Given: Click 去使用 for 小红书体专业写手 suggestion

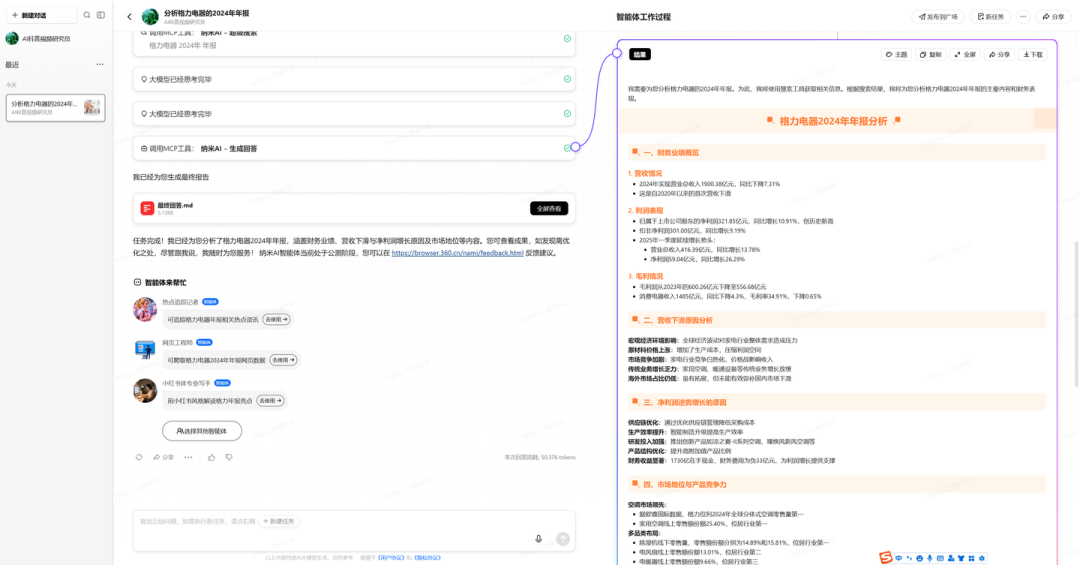Looking at the screenshot, I should point(271,401).
